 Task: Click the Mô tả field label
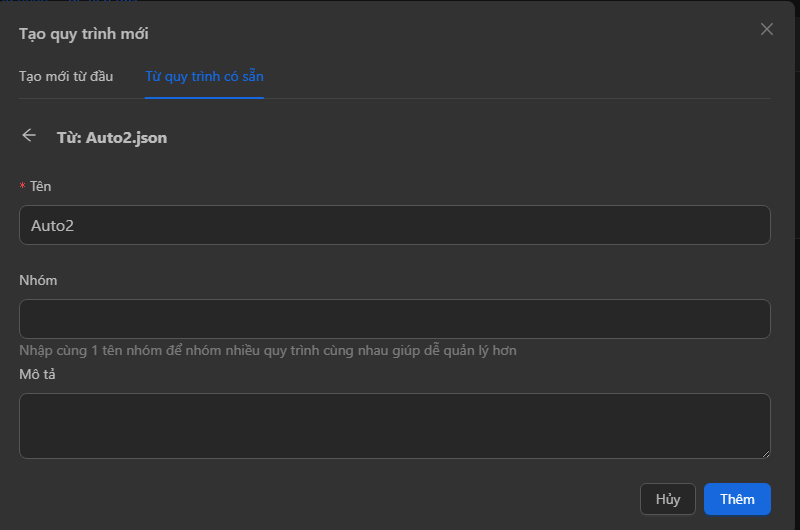click(x=37, y=374)
